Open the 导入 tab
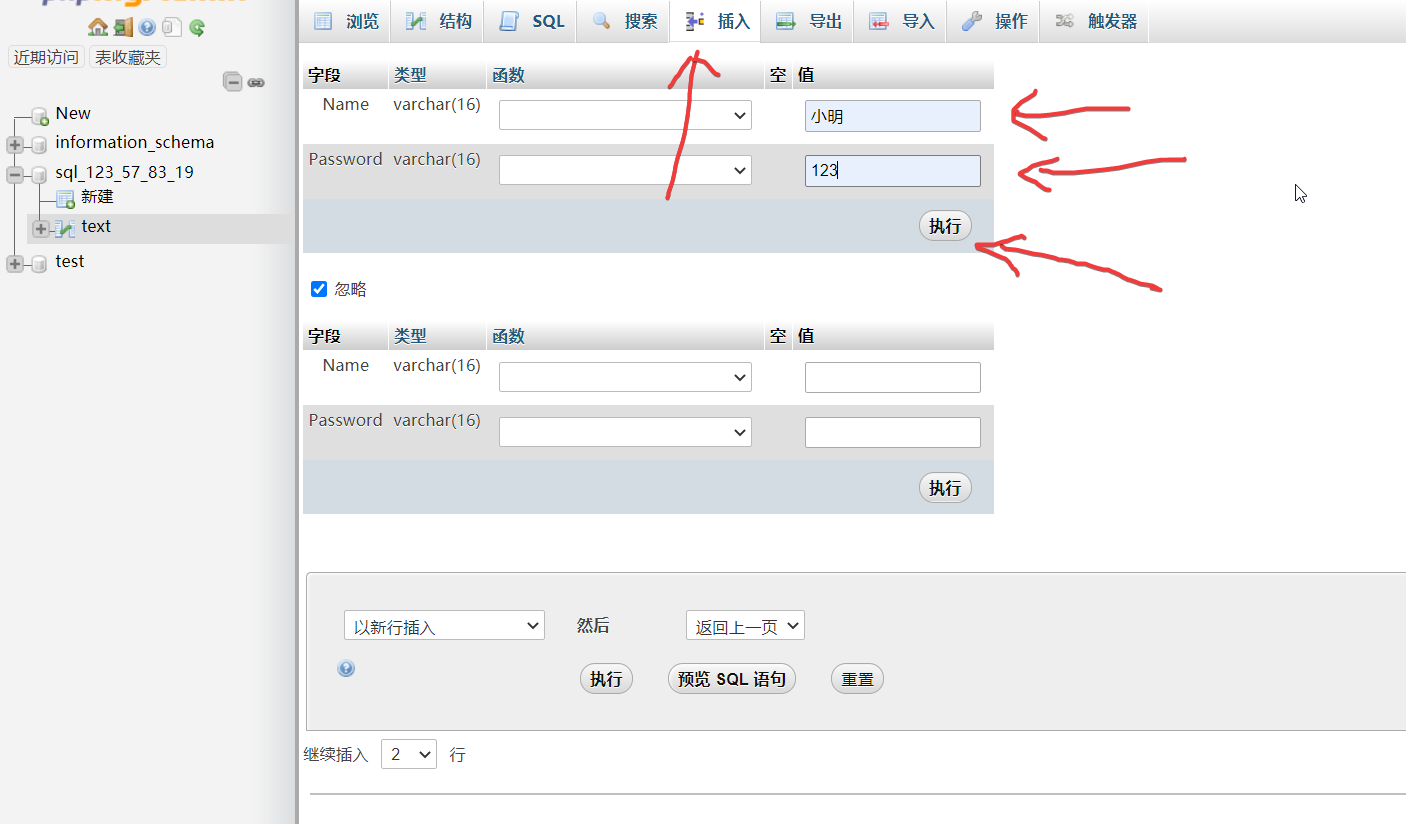Screen dimensions: 1406x824 coord(900,21)
